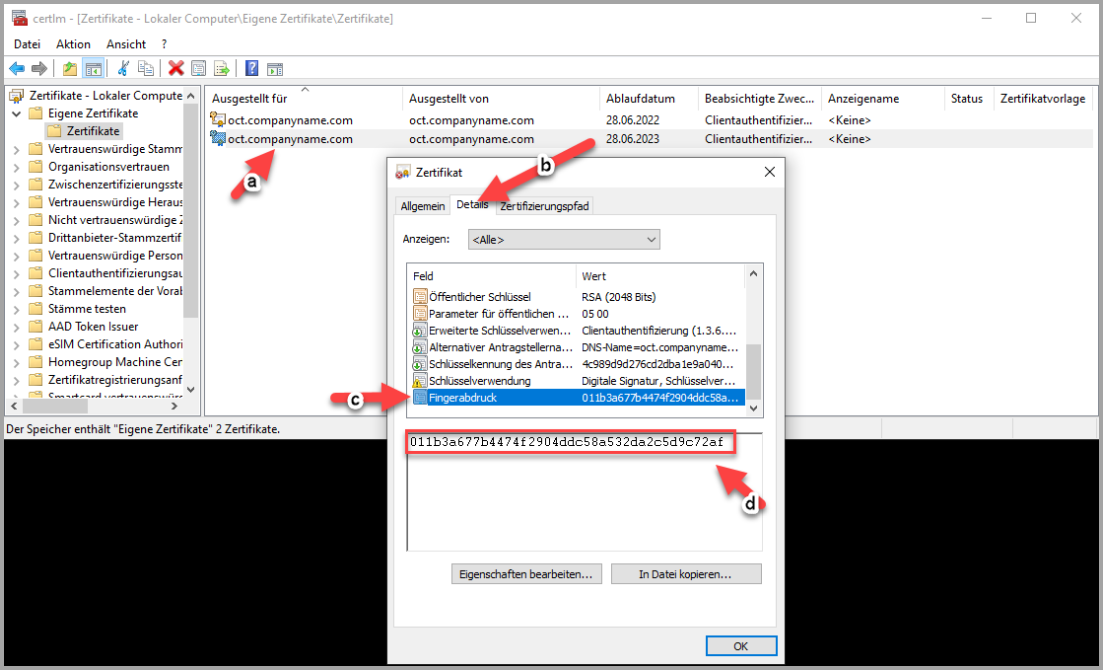
Task: Open Properties via toolbar icon
Action: (198, 69)
